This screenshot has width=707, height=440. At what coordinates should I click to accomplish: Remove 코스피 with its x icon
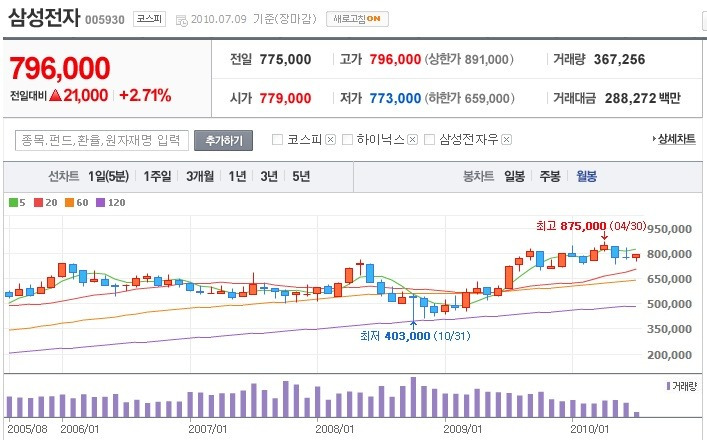[331, 140]
